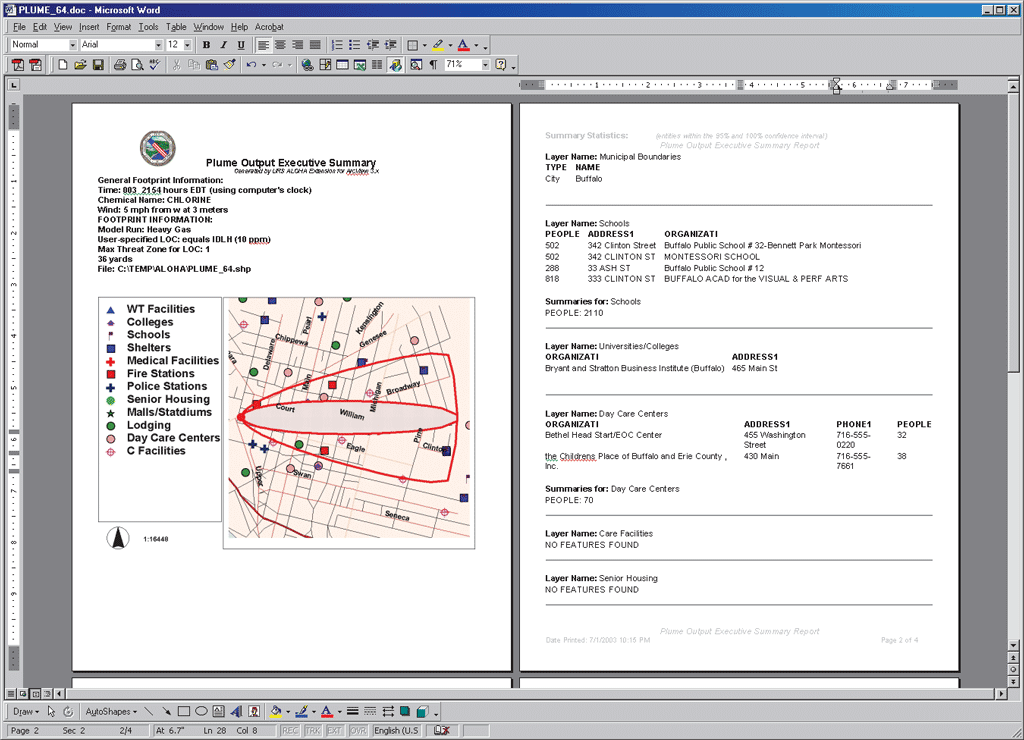
Task: Toggle Show/Hide paragraph marks
Action: (x=433, y=65)
